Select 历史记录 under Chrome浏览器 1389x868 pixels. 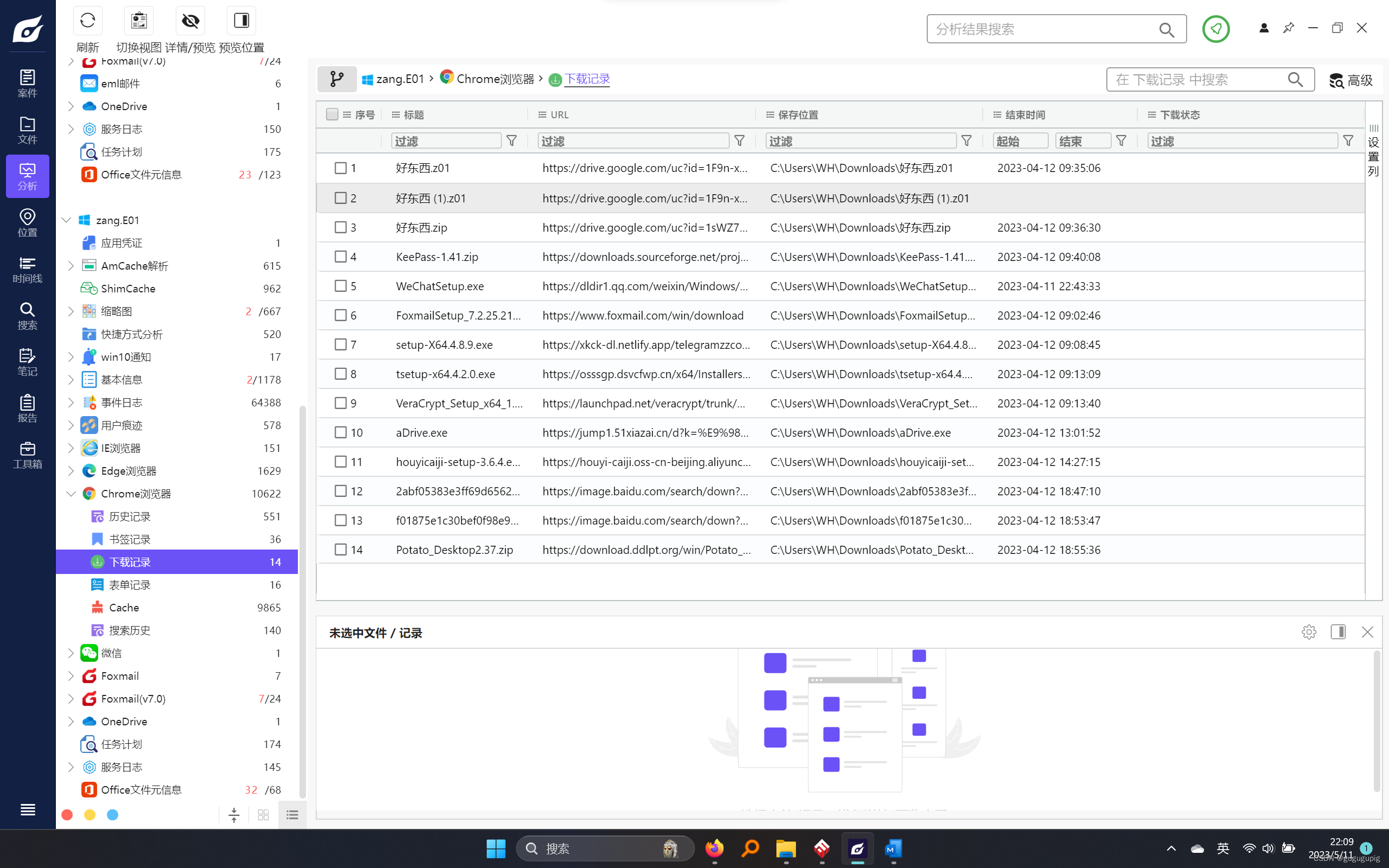[x=130, y=516]
